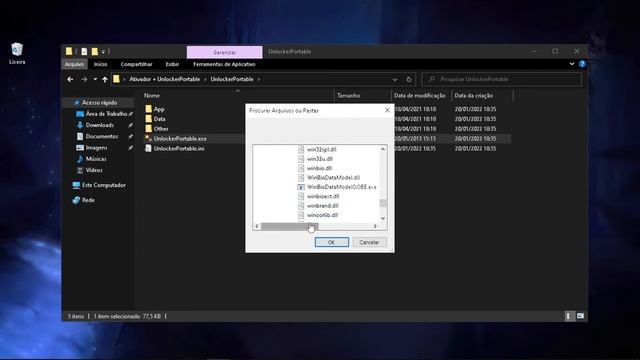Screen dimensions: 640x360
Task: Open Músicas in sidebar
Action: [x=96, y=159]
